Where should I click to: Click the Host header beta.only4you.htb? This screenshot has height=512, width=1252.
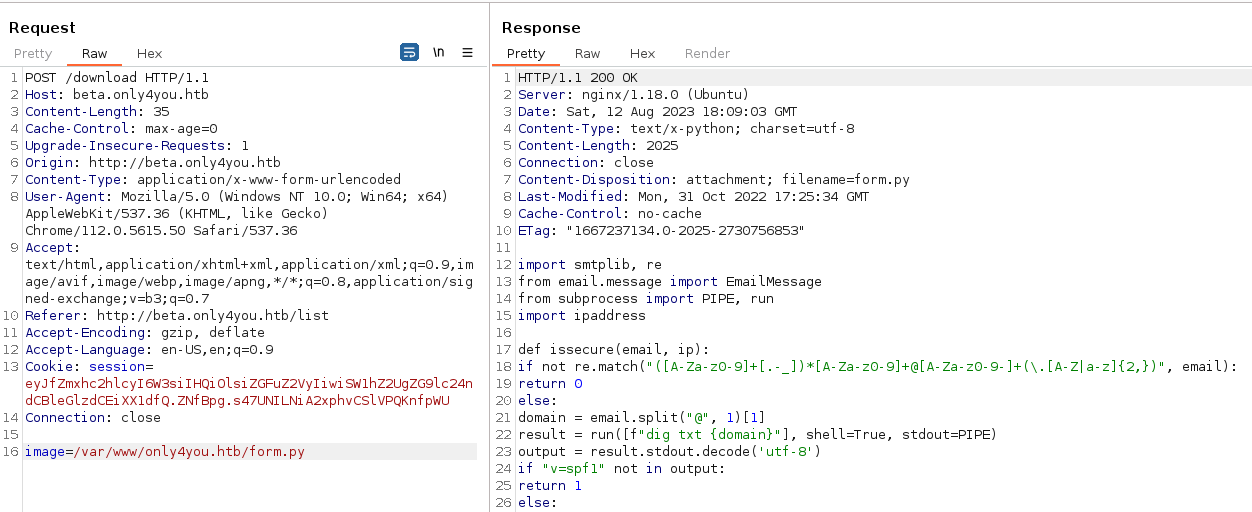point(117,95)
